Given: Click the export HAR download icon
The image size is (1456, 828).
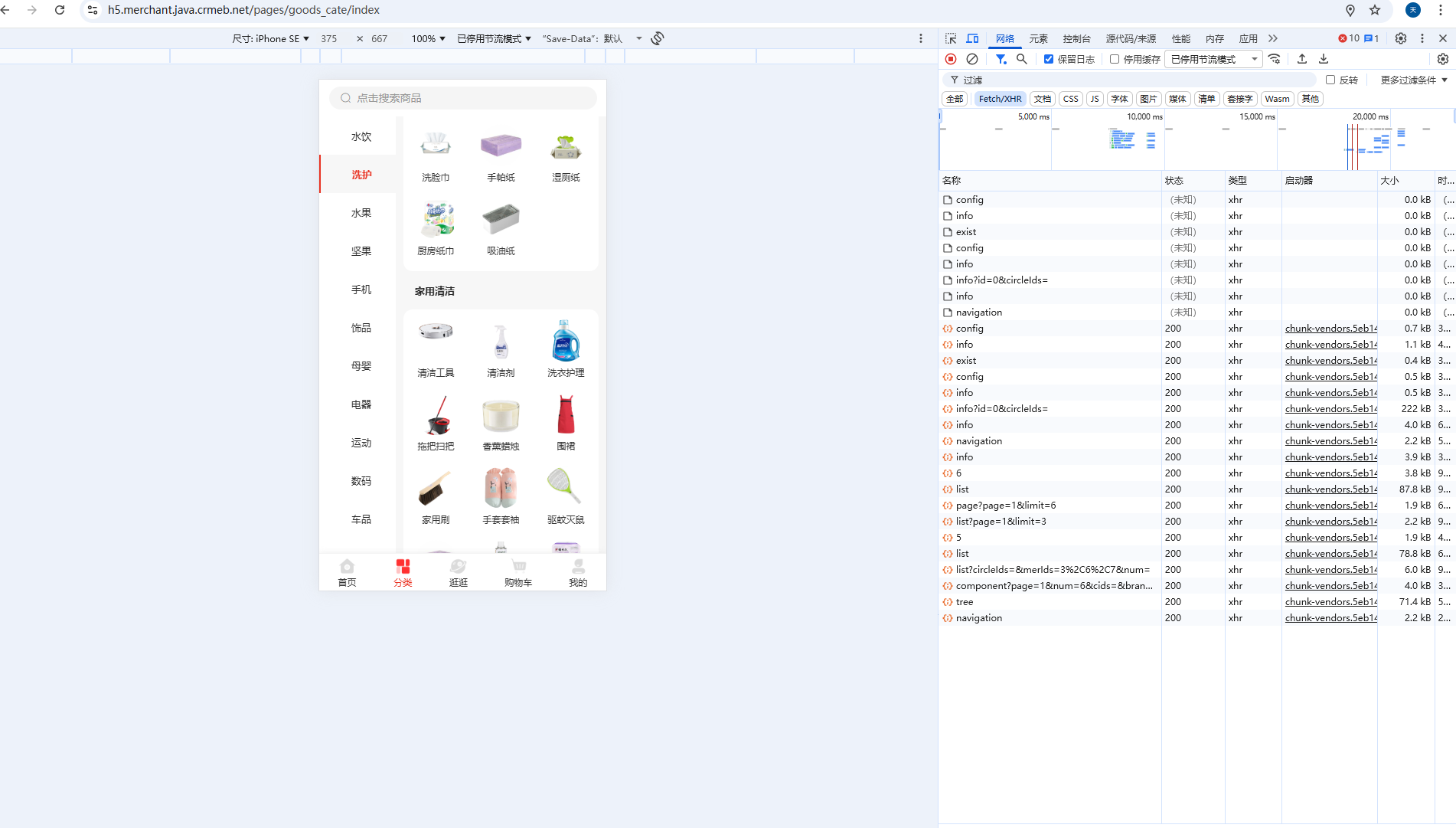Looking at the screenshot, I should pos(1324,59).
